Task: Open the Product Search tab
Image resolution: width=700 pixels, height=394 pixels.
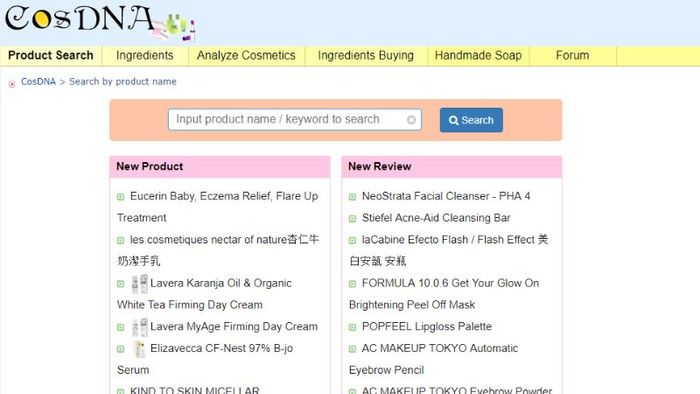Action: 51,56
